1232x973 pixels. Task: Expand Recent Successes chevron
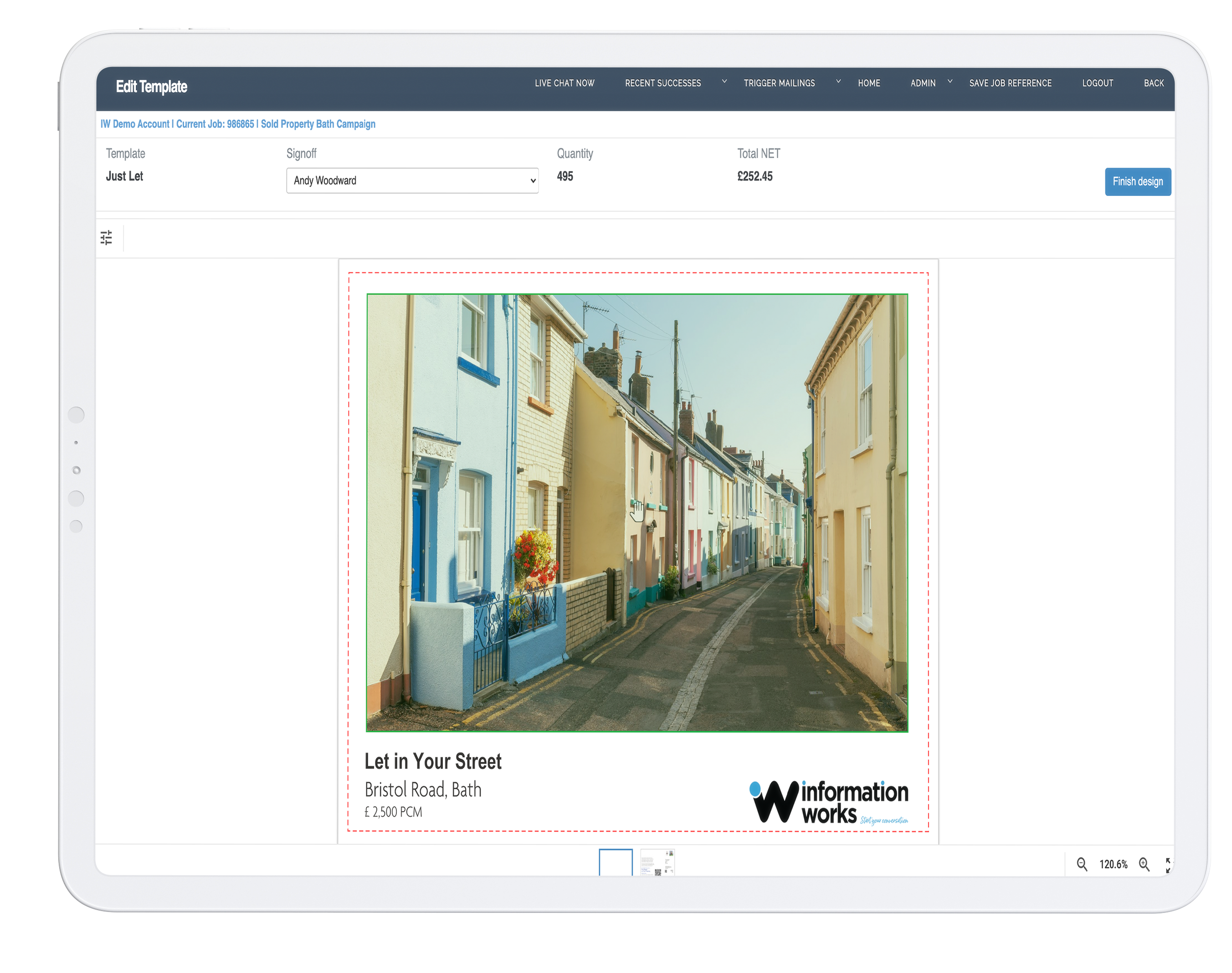tap(724, 82)
